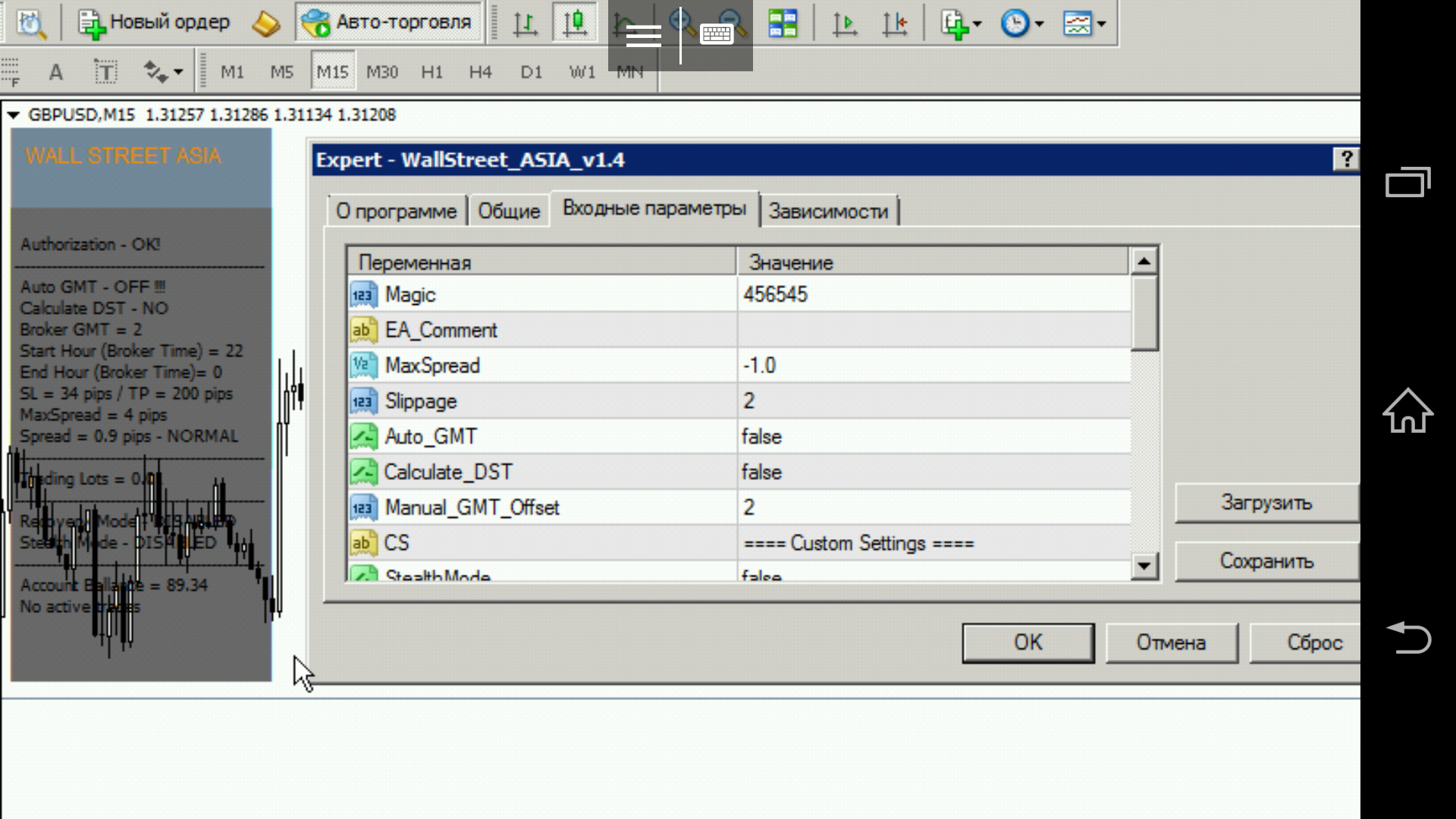Viewport: 1456px width, 819px height.
Task: Click the dialog help question mark button
Action: 1346,159
